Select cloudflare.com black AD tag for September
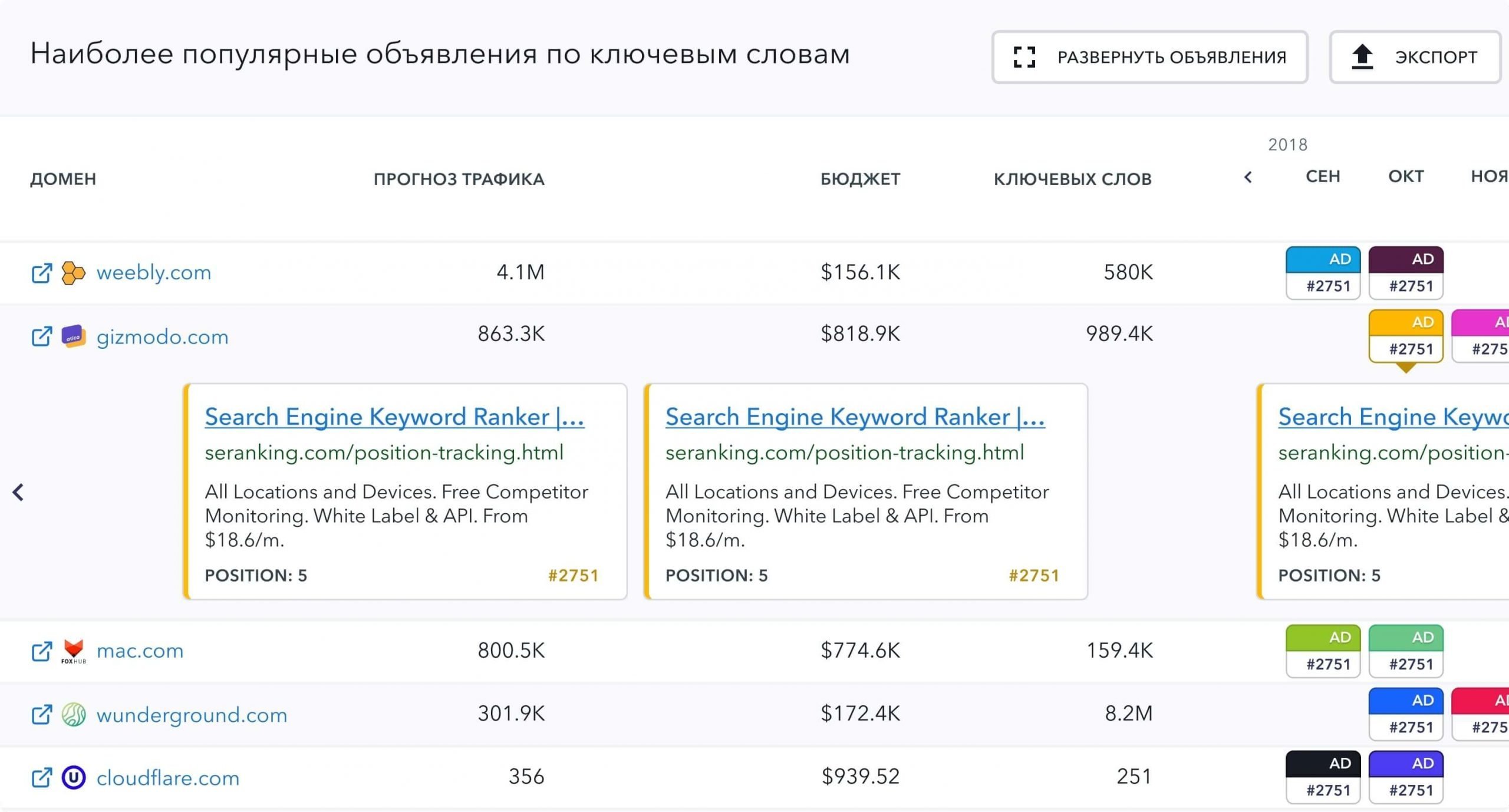 (1323, 777)
